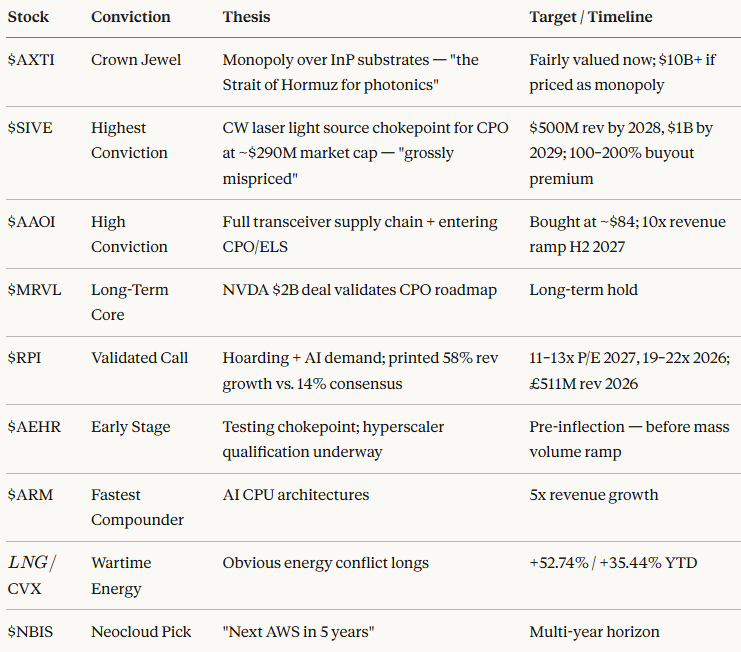Click the LNG / CVX ticker cell
This screenshot has height=652, width=741.
click(31, 575)
